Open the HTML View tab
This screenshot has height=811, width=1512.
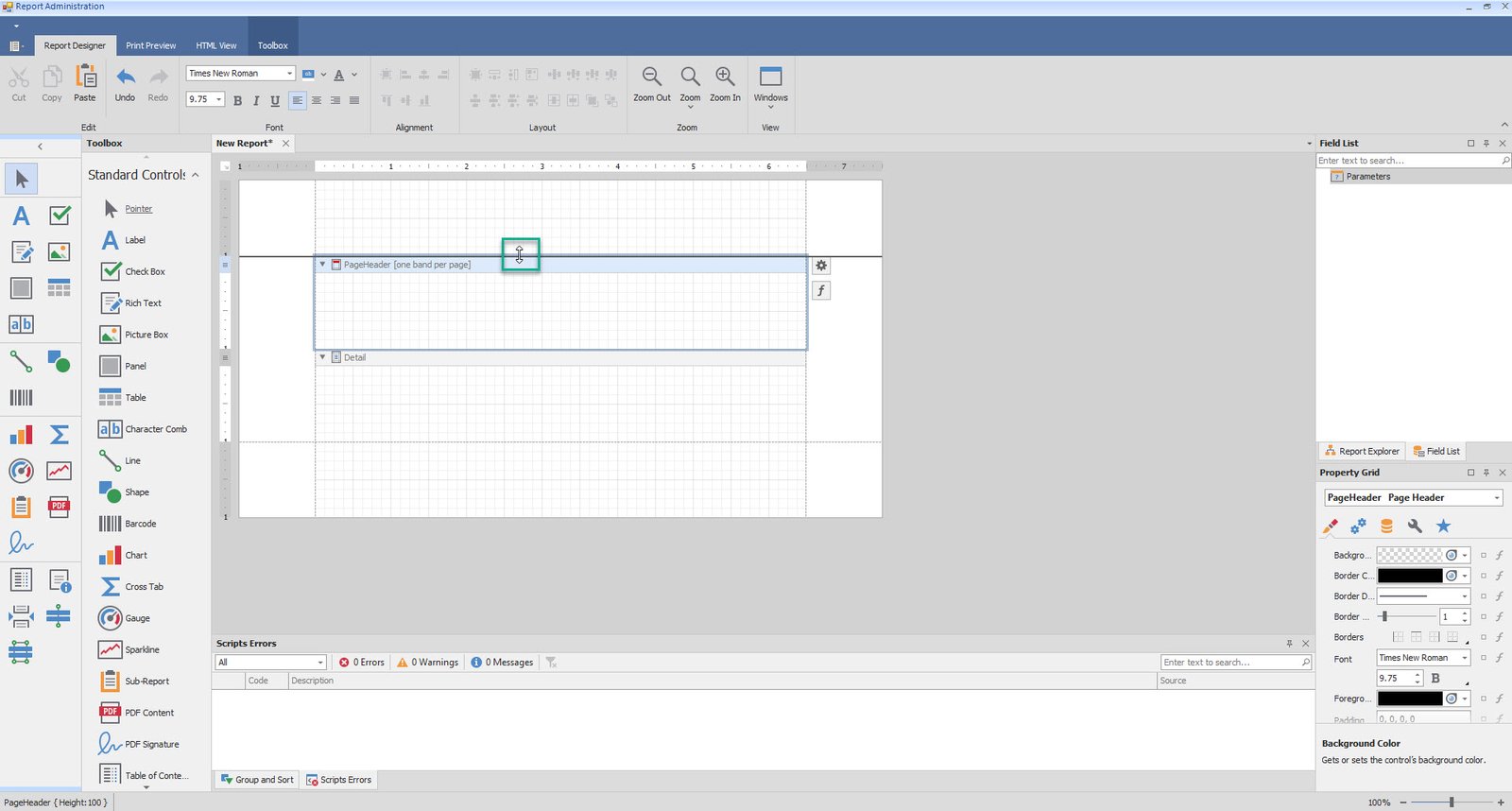tap(216, 45)
